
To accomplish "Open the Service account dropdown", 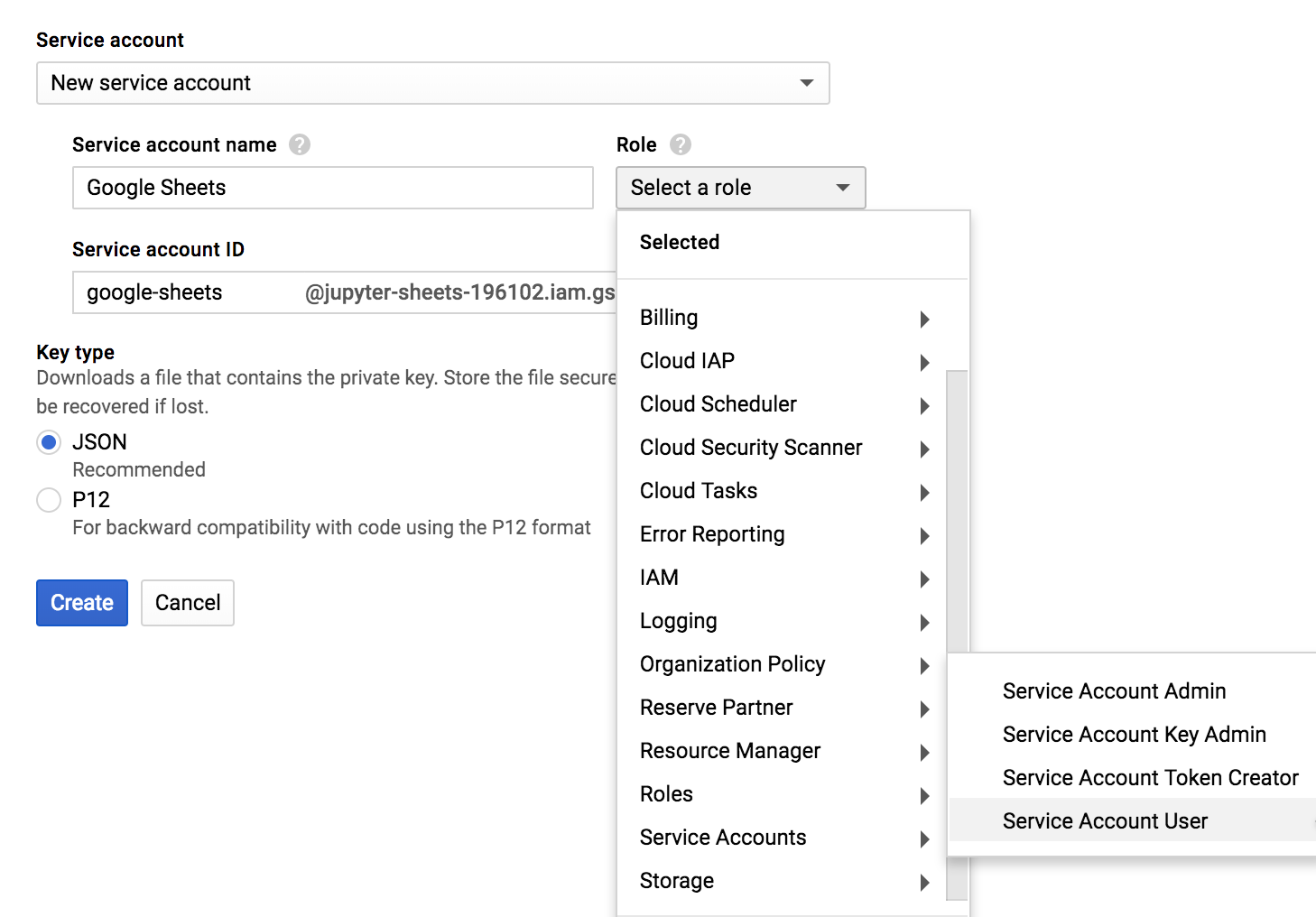I will click(x=432, y=83).
